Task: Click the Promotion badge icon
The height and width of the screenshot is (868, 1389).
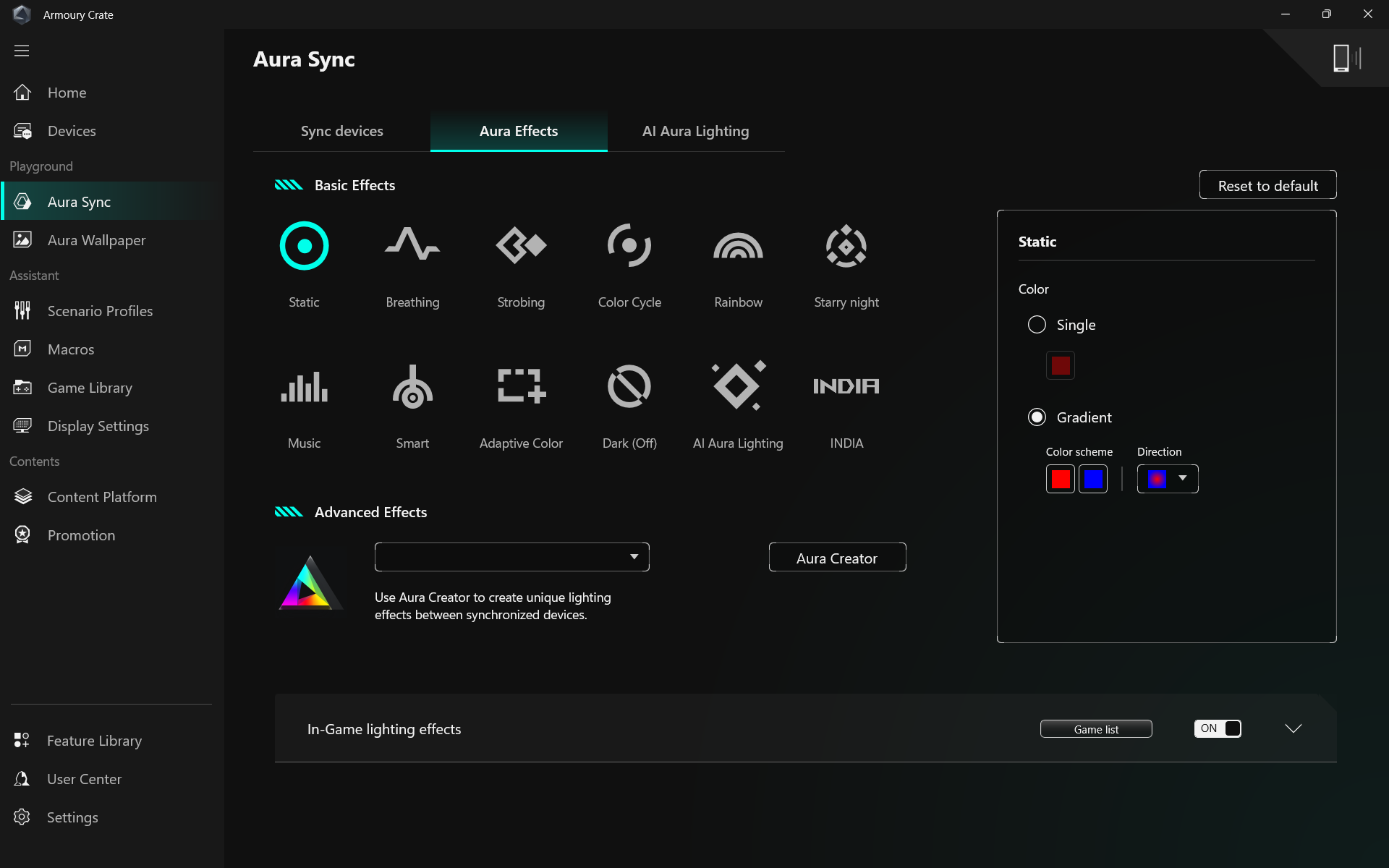Action: click(x=22, y=535)
